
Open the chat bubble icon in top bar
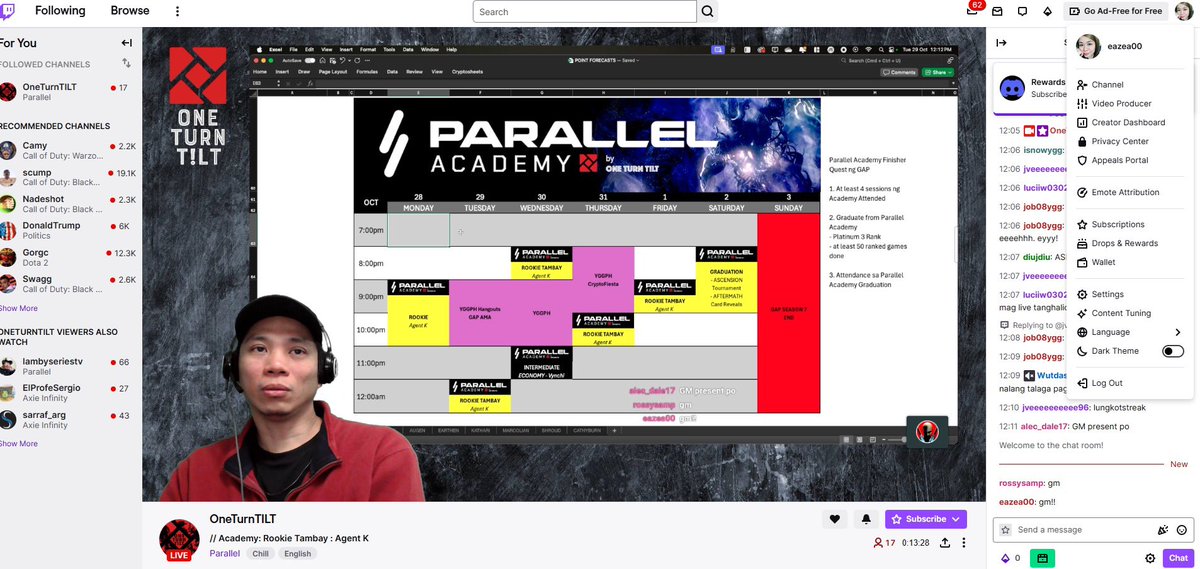(1022, 12)
